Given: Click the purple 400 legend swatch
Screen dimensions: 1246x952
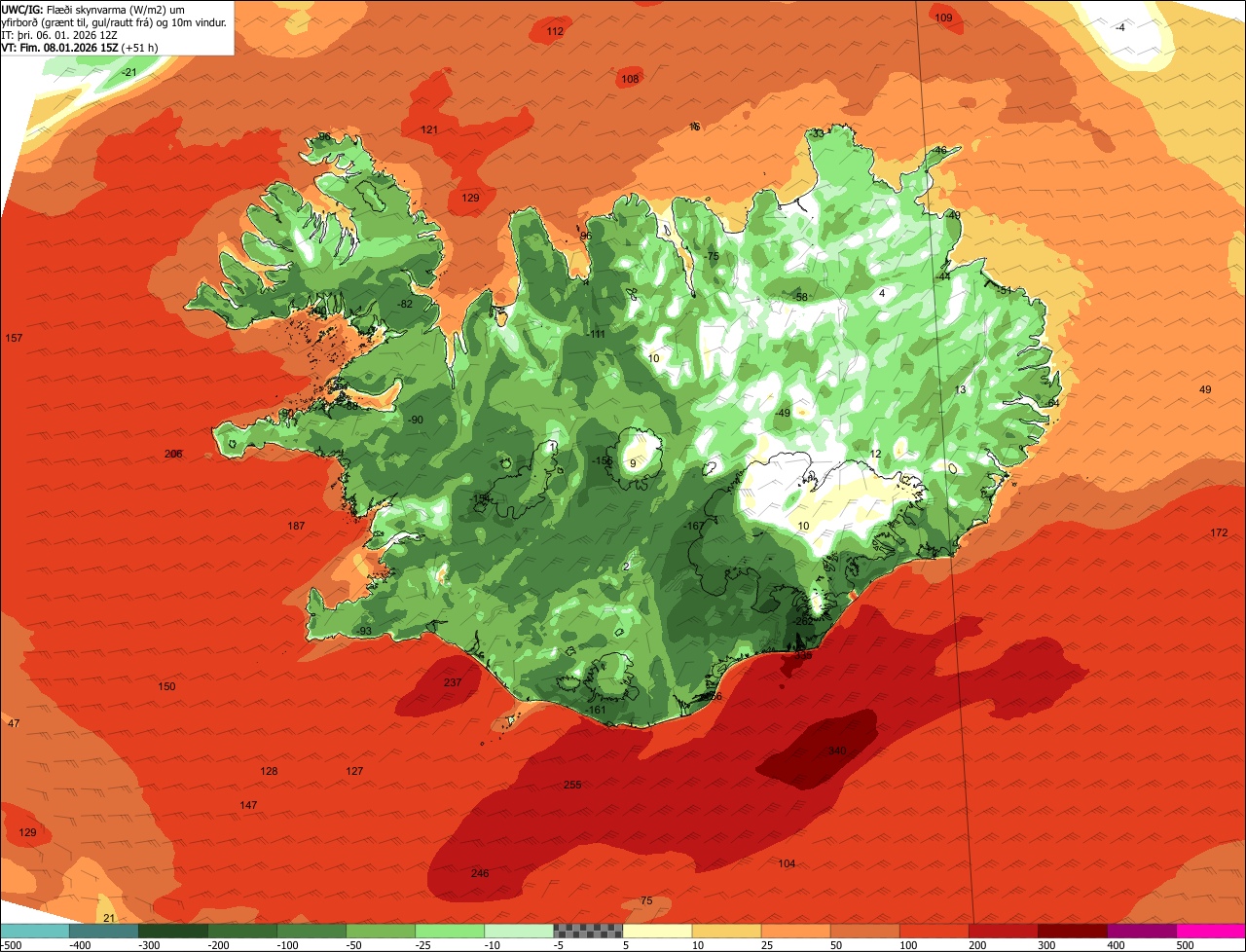Looking at the screenshot, I should (x=1141, y=931).
